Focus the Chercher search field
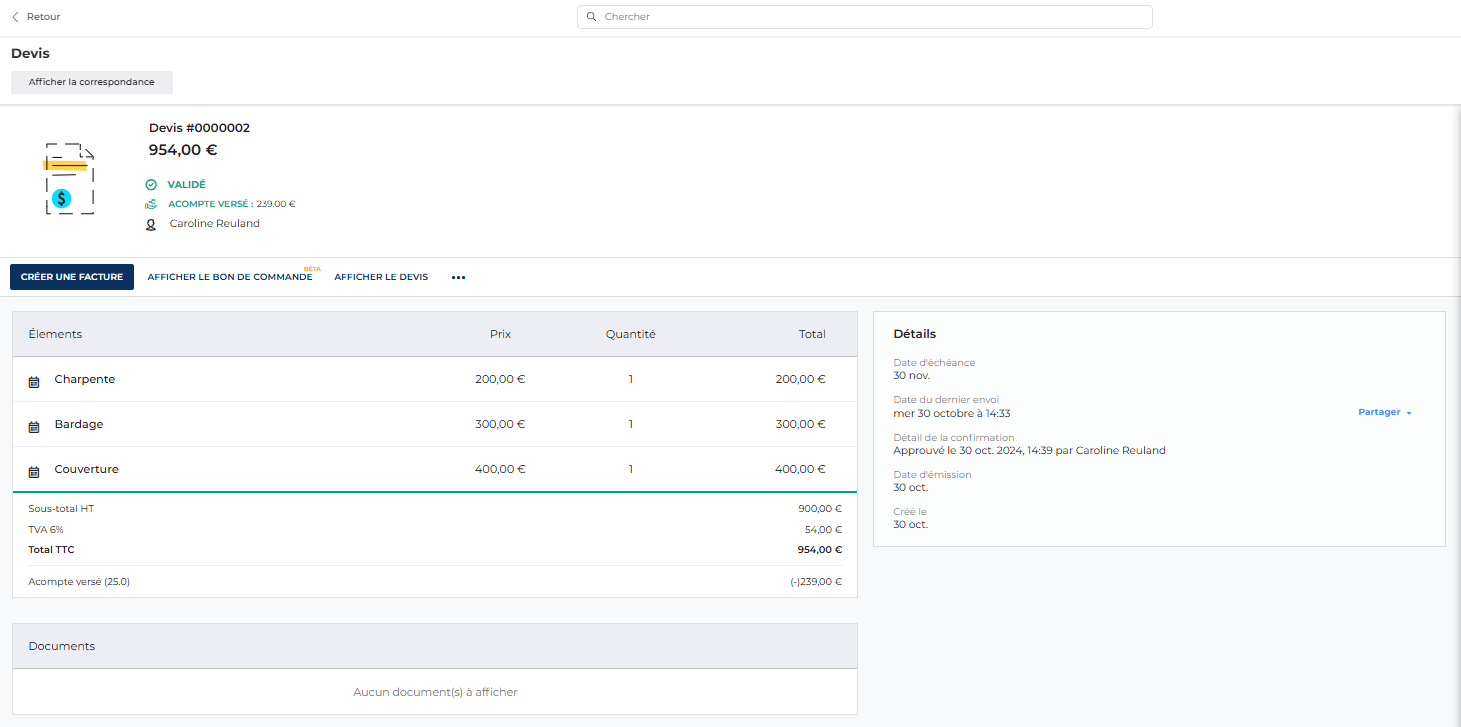The height and width of the screenshot is (727, 1461). point(864,17)
